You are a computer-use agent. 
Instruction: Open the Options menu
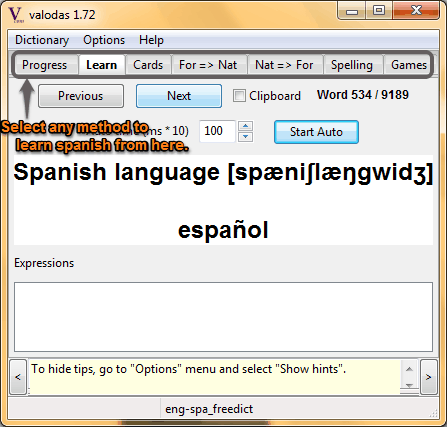click(104, 40)
